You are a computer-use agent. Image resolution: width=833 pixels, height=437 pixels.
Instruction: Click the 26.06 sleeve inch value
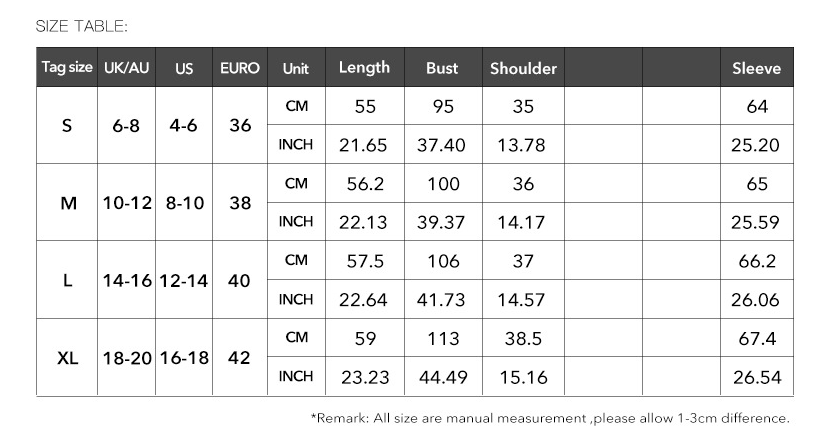[x=755, y=299]
